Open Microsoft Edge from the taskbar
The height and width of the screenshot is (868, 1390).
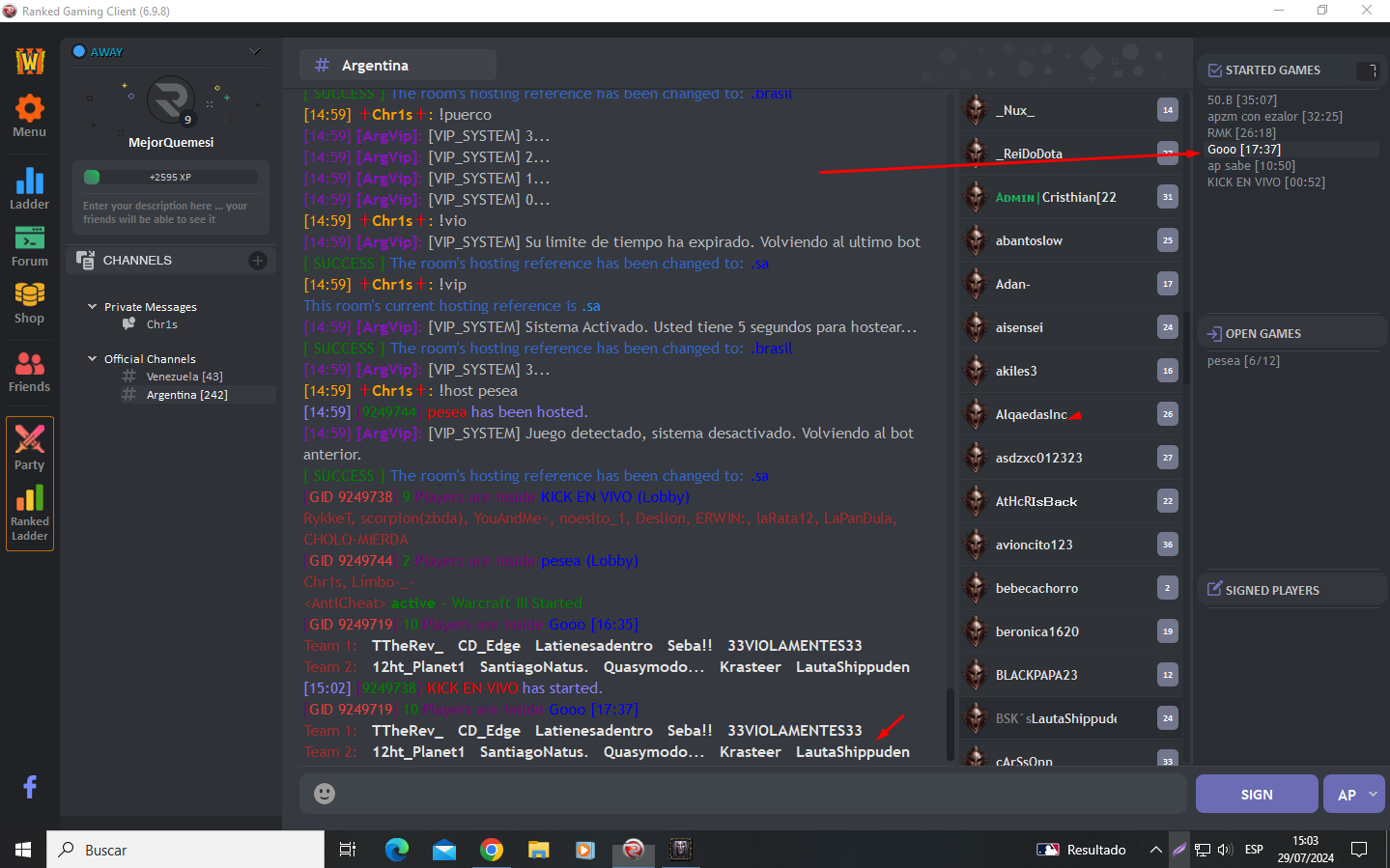pyautogui.click(x=397, y=850)
